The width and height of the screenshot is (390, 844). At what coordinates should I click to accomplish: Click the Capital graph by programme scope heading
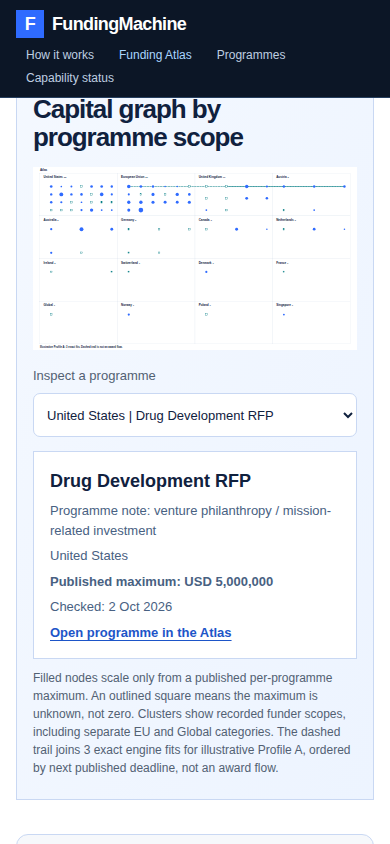pos(138,124)
